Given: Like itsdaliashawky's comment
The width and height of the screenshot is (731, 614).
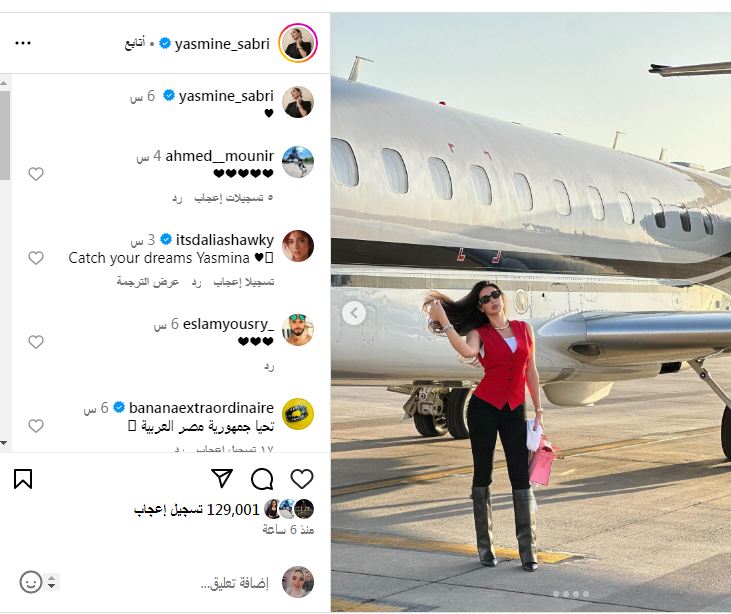Looking at the screenshot, I should (x=36, y=258).
